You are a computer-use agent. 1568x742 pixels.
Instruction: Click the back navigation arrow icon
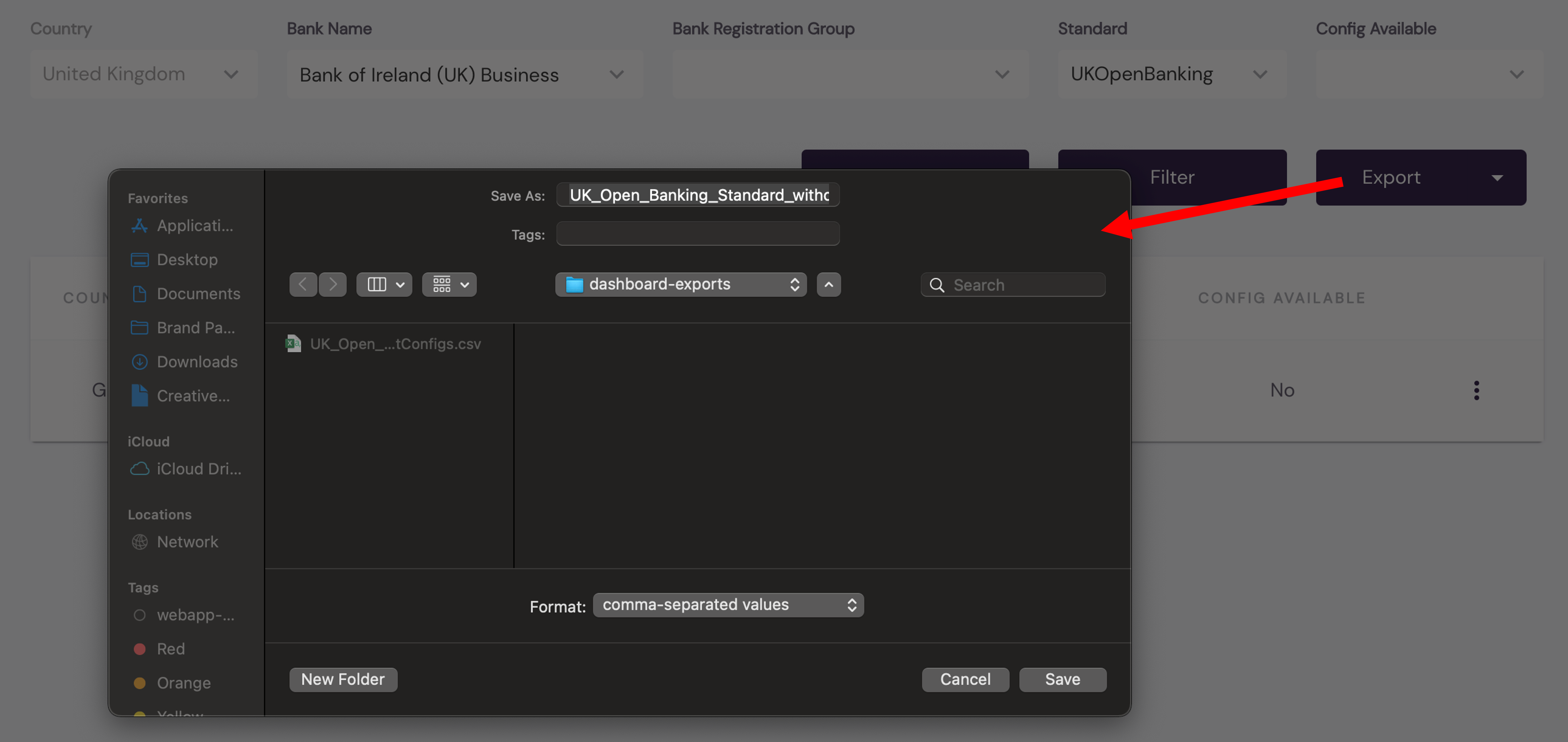click(303, 284)
